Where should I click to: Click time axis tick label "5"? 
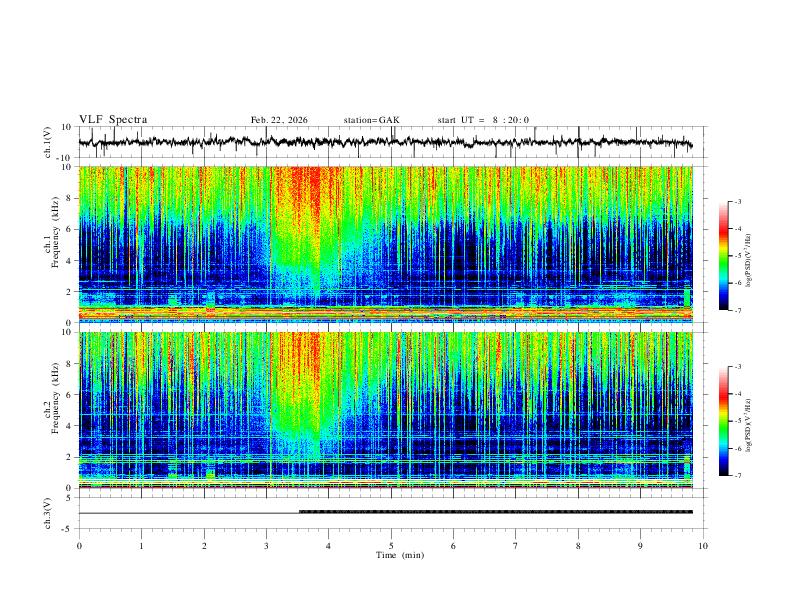(391, 546)
